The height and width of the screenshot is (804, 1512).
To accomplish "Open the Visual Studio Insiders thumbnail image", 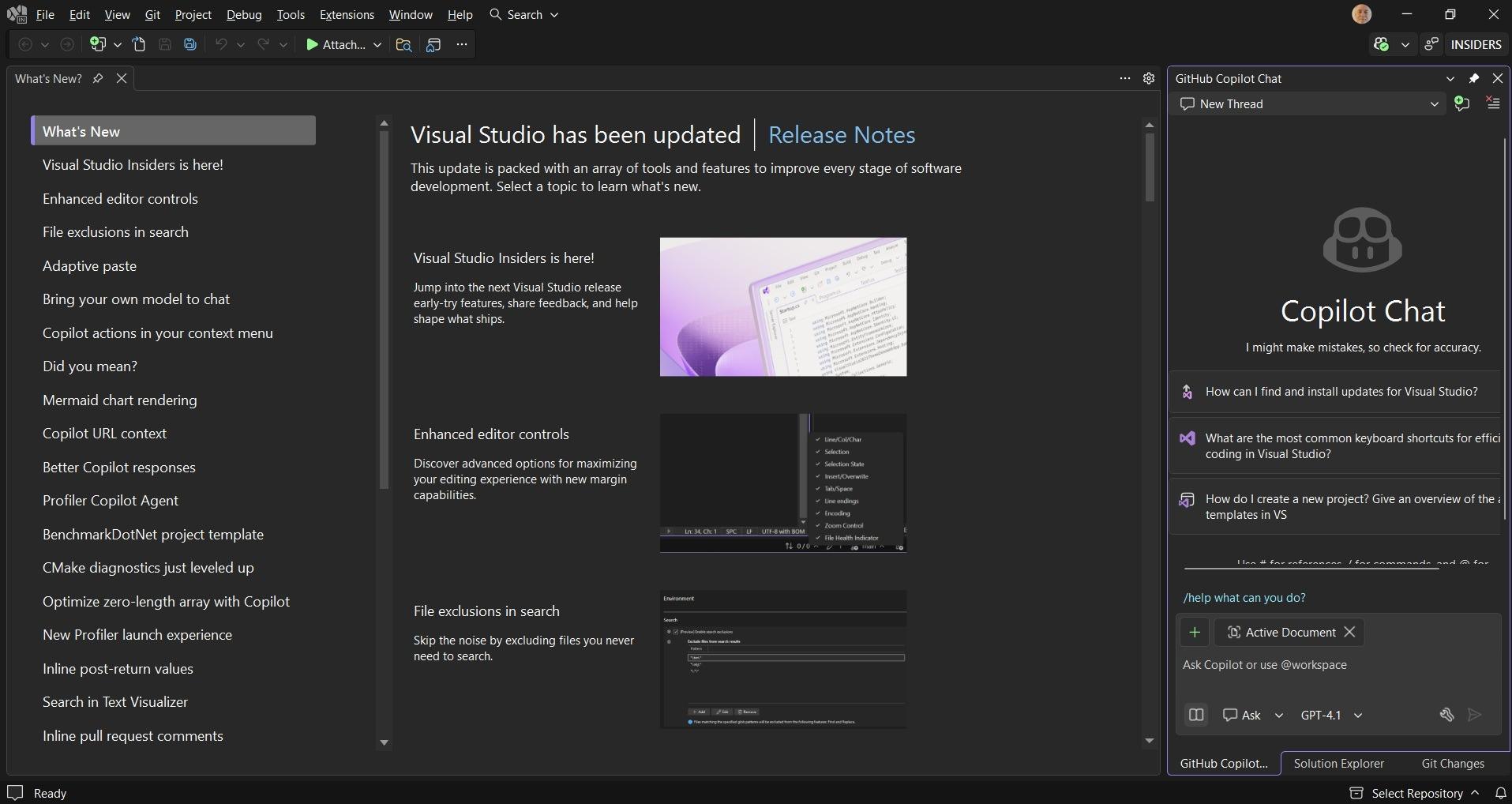I will 783,306.
